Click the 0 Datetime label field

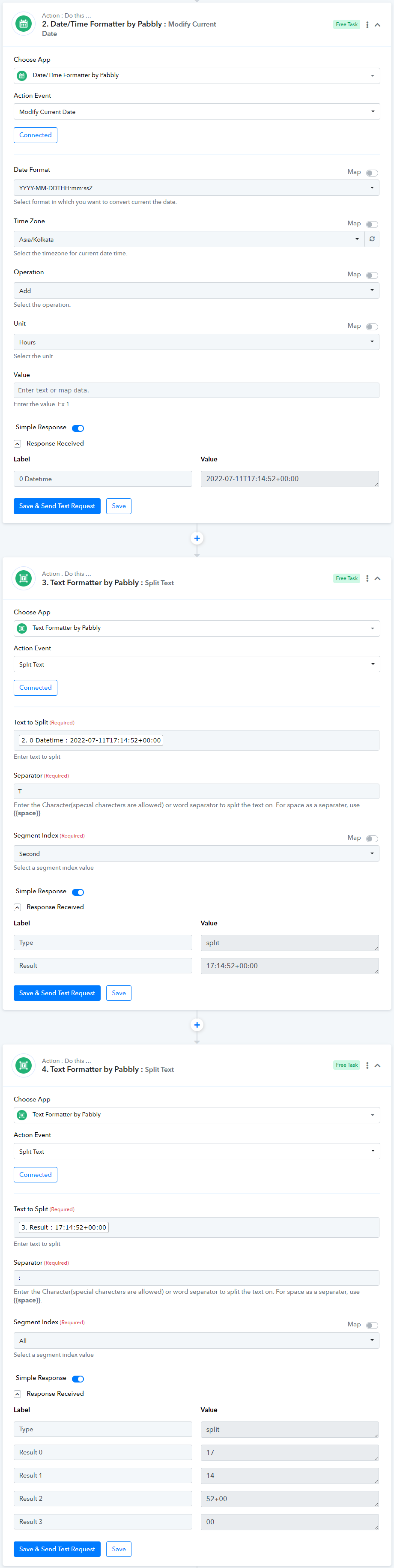(x=103, y=479)
